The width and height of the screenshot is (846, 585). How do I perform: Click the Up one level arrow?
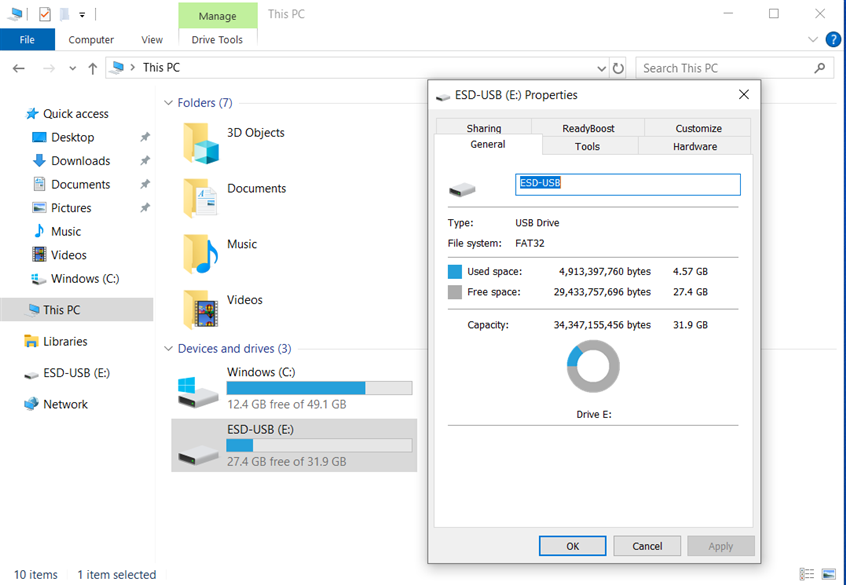click(x=93, y=69)
